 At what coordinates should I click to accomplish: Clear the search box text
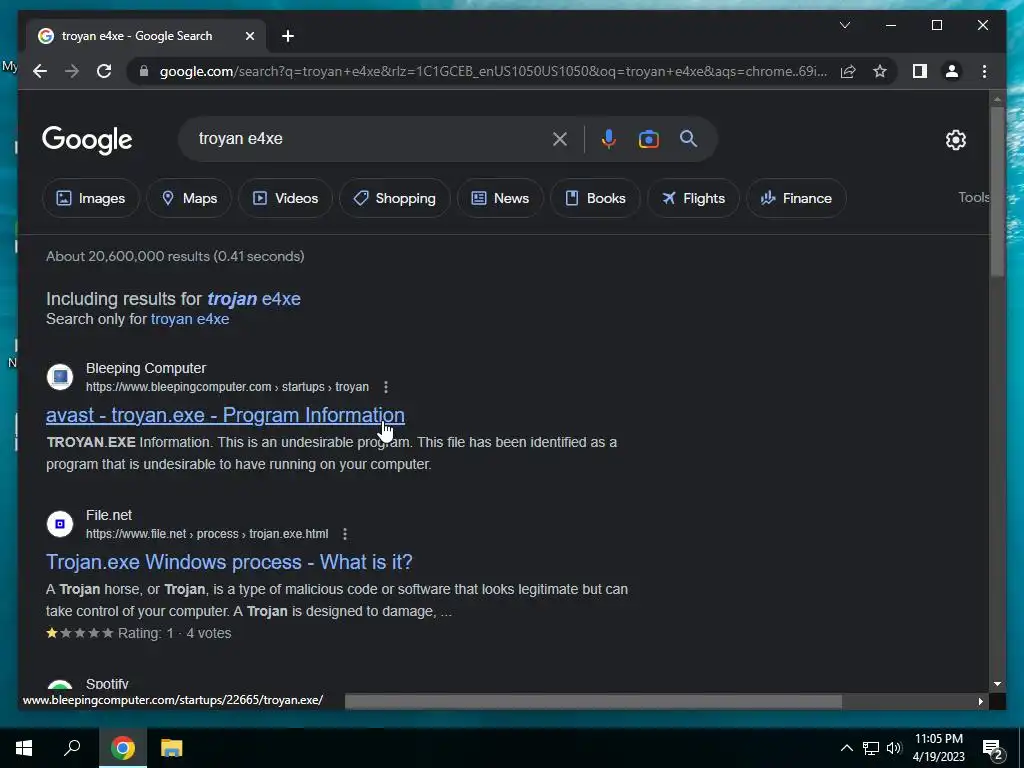click(560, 138)
